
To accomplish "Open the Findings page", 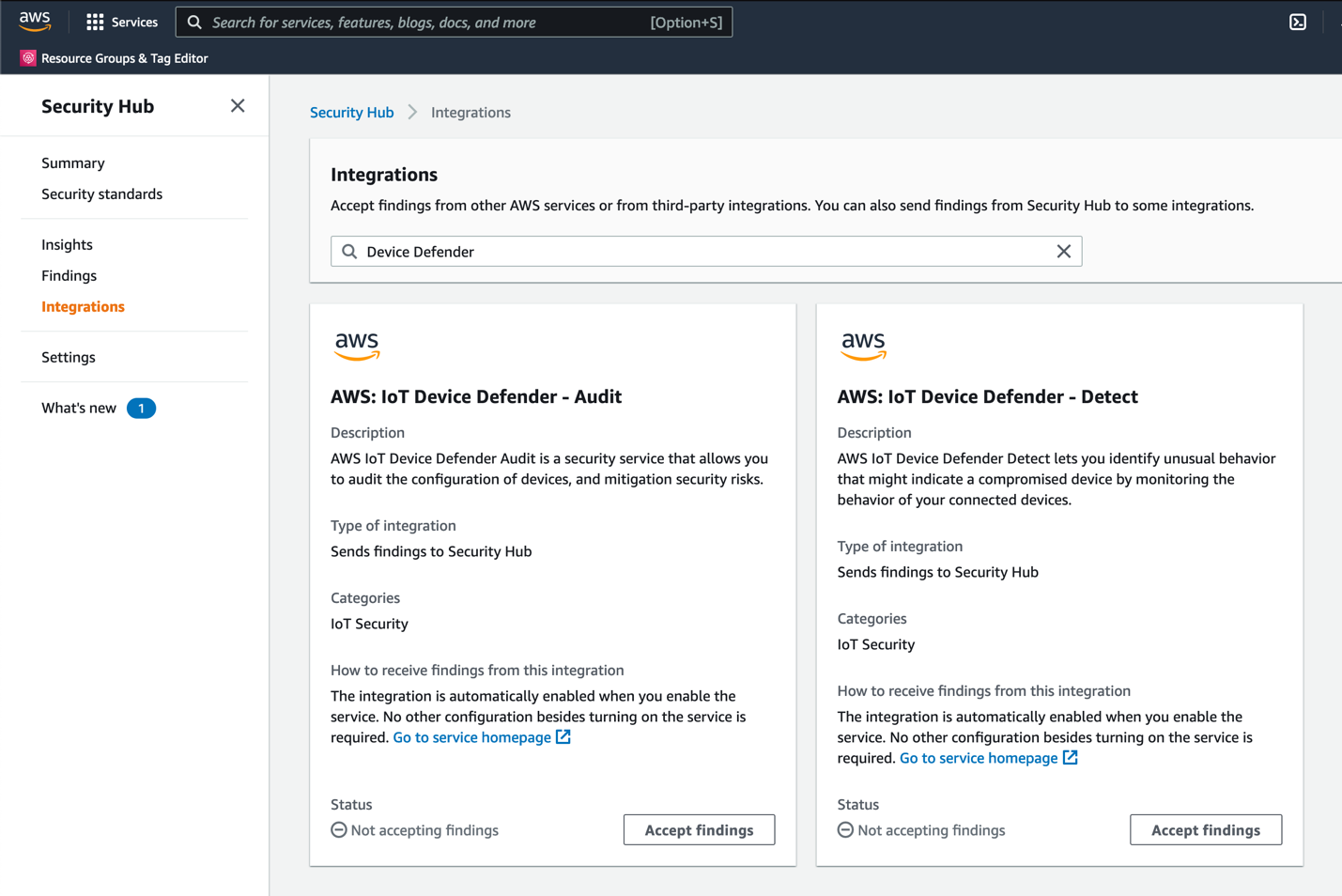I will [x=69, y=276].
